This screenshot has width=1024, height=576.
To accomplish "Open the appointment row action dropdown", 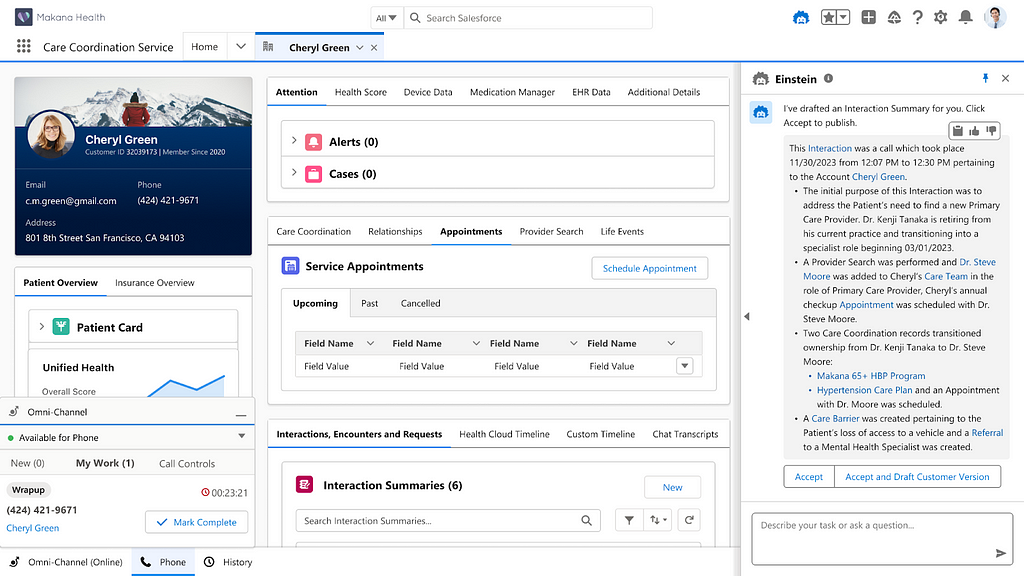I will coord(684,366).
